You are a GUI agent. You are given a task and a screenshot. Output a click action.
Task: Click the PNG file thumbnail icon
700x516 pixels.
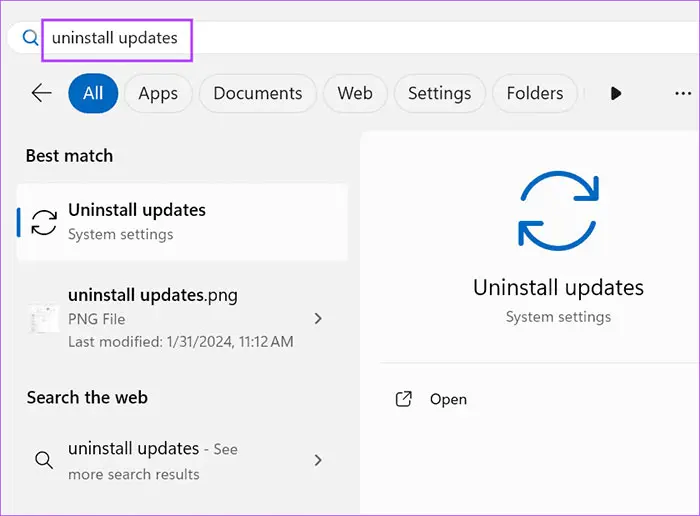click(44, 318)
